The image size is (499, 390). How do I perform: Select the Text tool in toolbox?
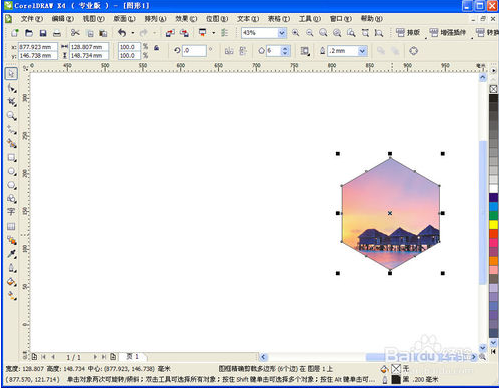[12, 212]
